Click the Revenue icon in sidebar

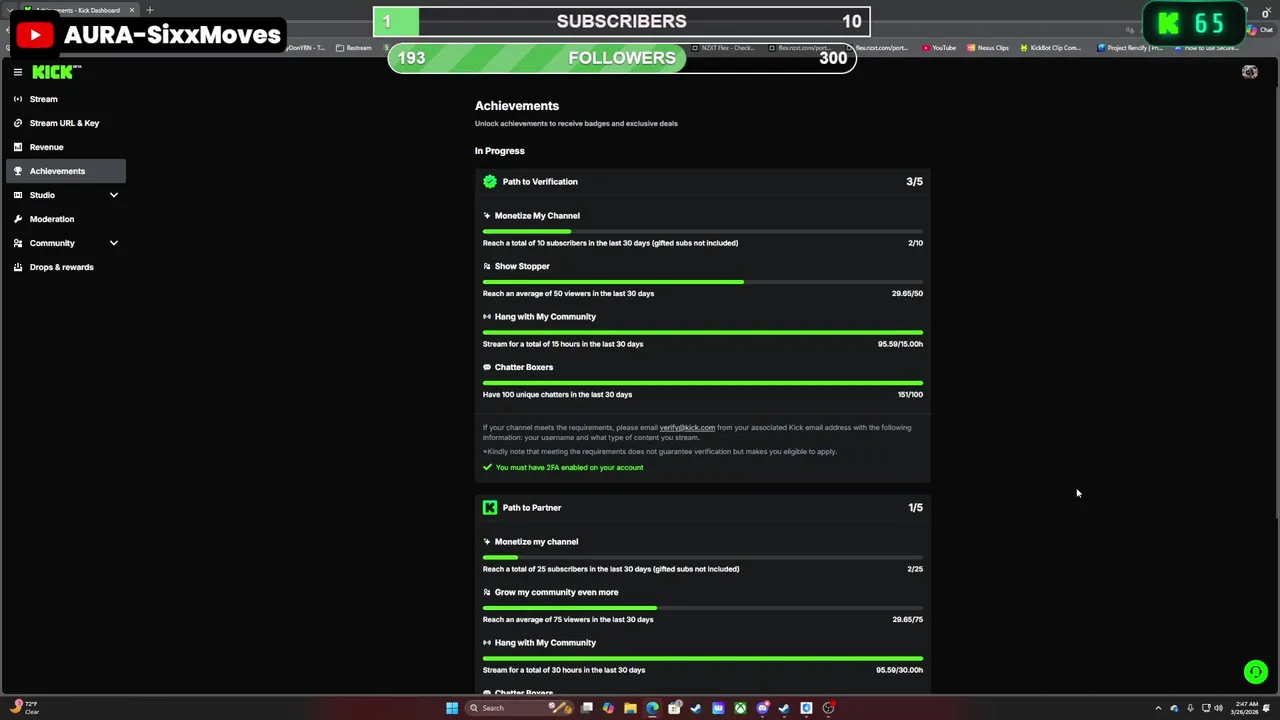coord(17,147)
